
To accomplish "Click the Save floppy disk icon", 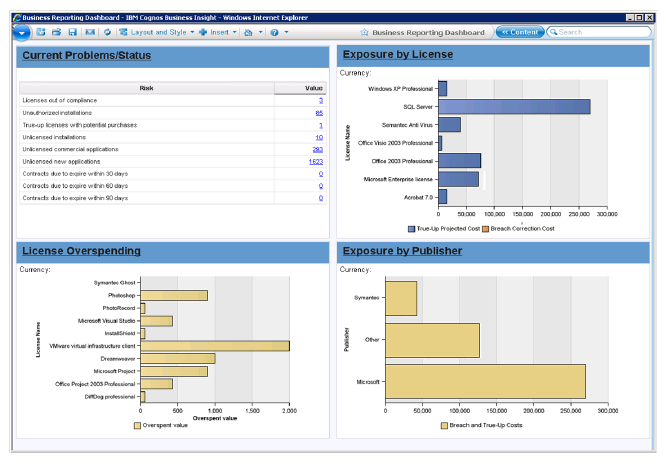I will 72,32.
